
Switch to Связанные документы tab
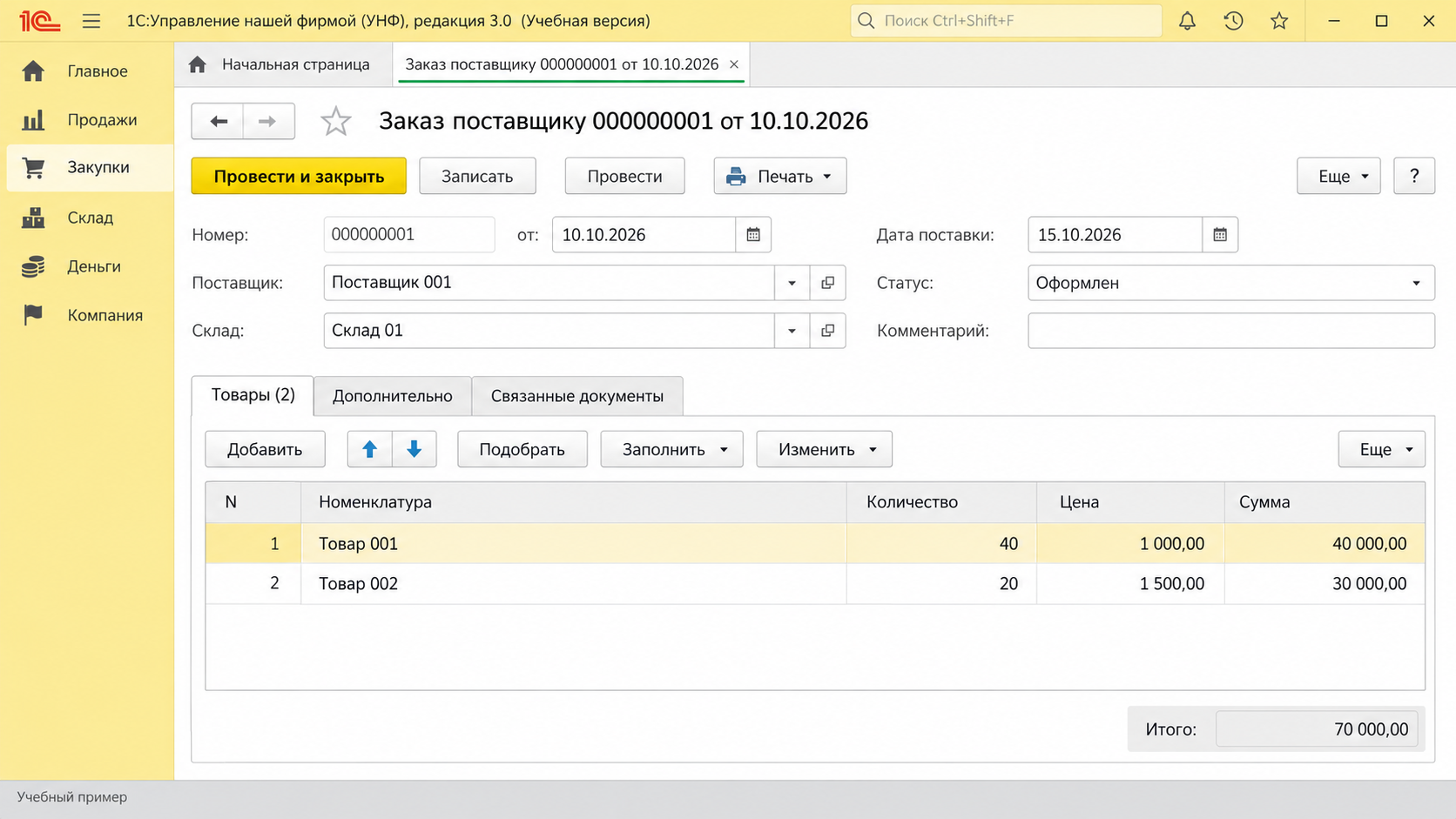click(x=577, y=396)
